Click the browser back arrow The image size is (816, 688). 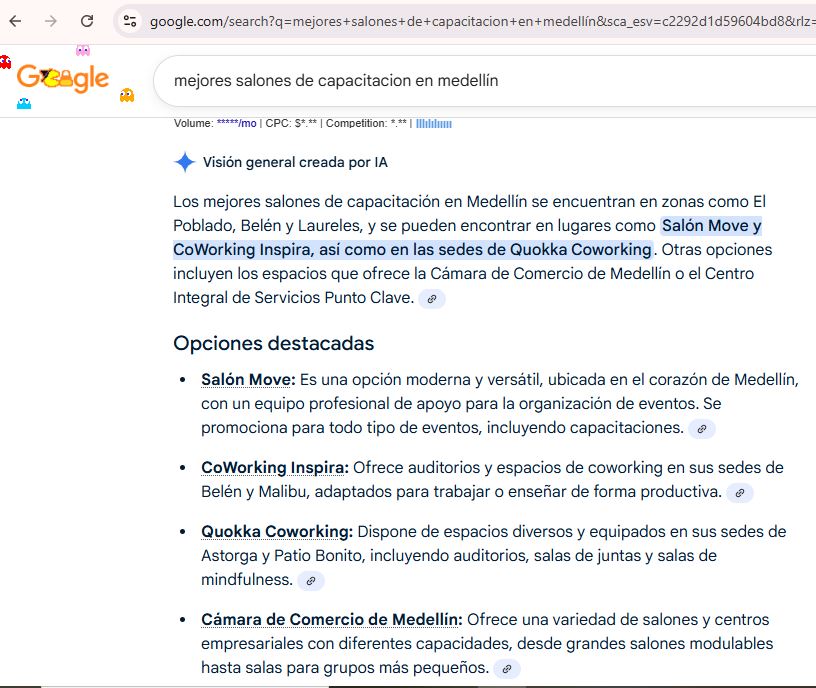pyautogui.click(x=18, y=20)
